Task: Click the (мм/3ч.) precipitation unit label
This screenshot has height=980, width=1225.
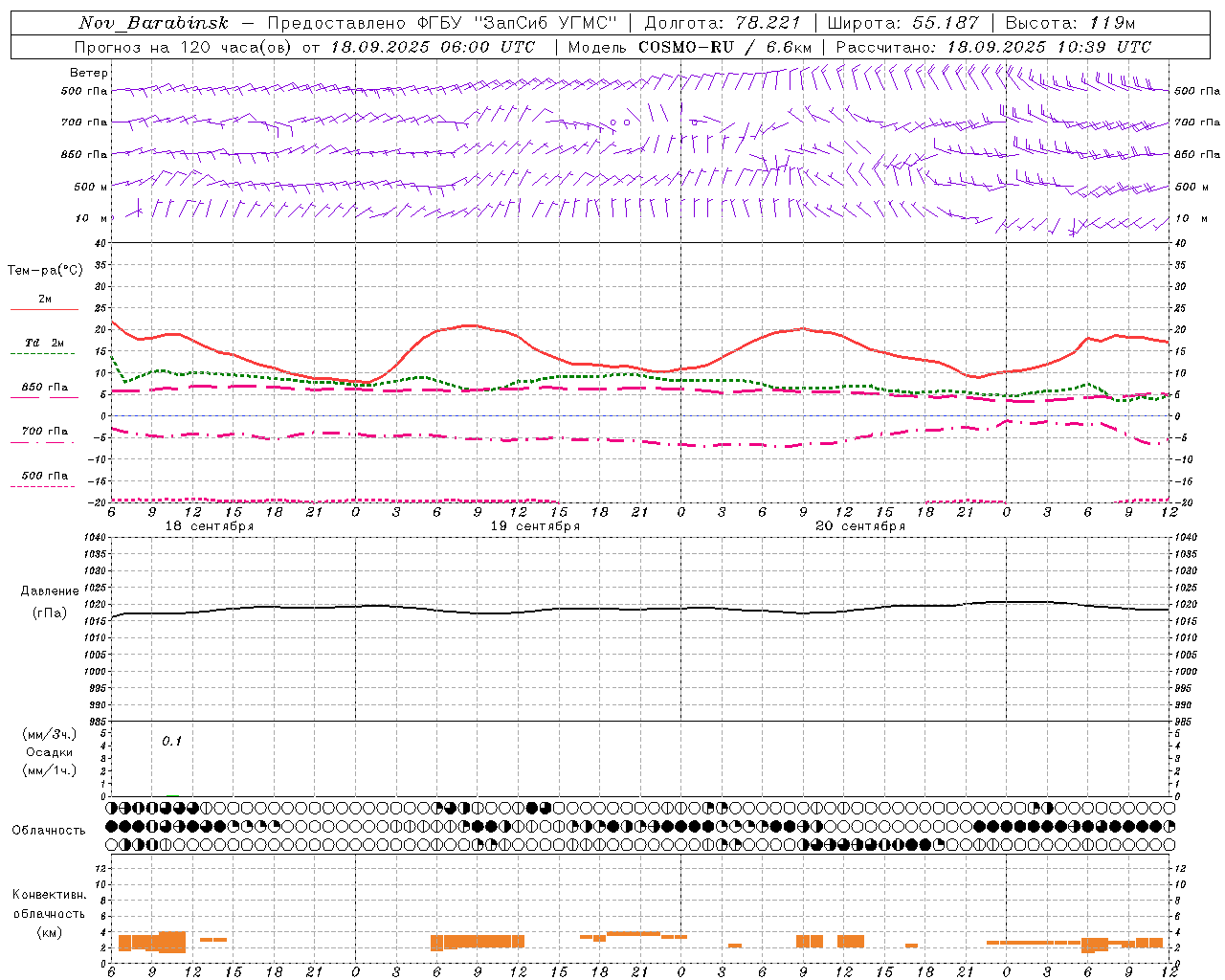Action: click(50, 734)
